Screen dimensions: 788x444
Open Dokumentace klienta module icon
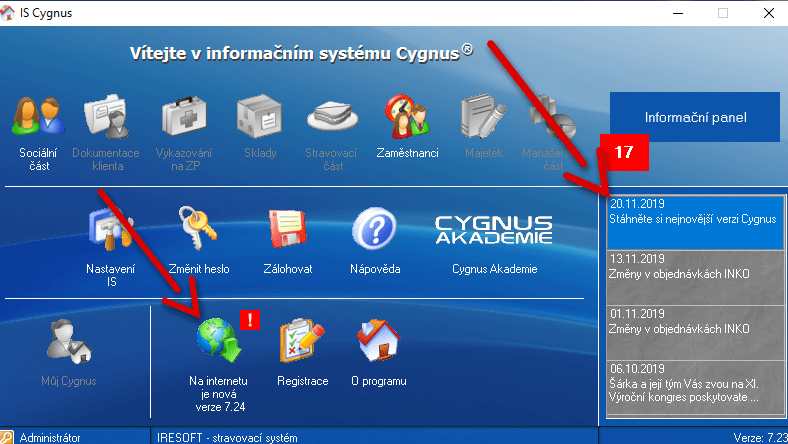[x=107, y=116]
